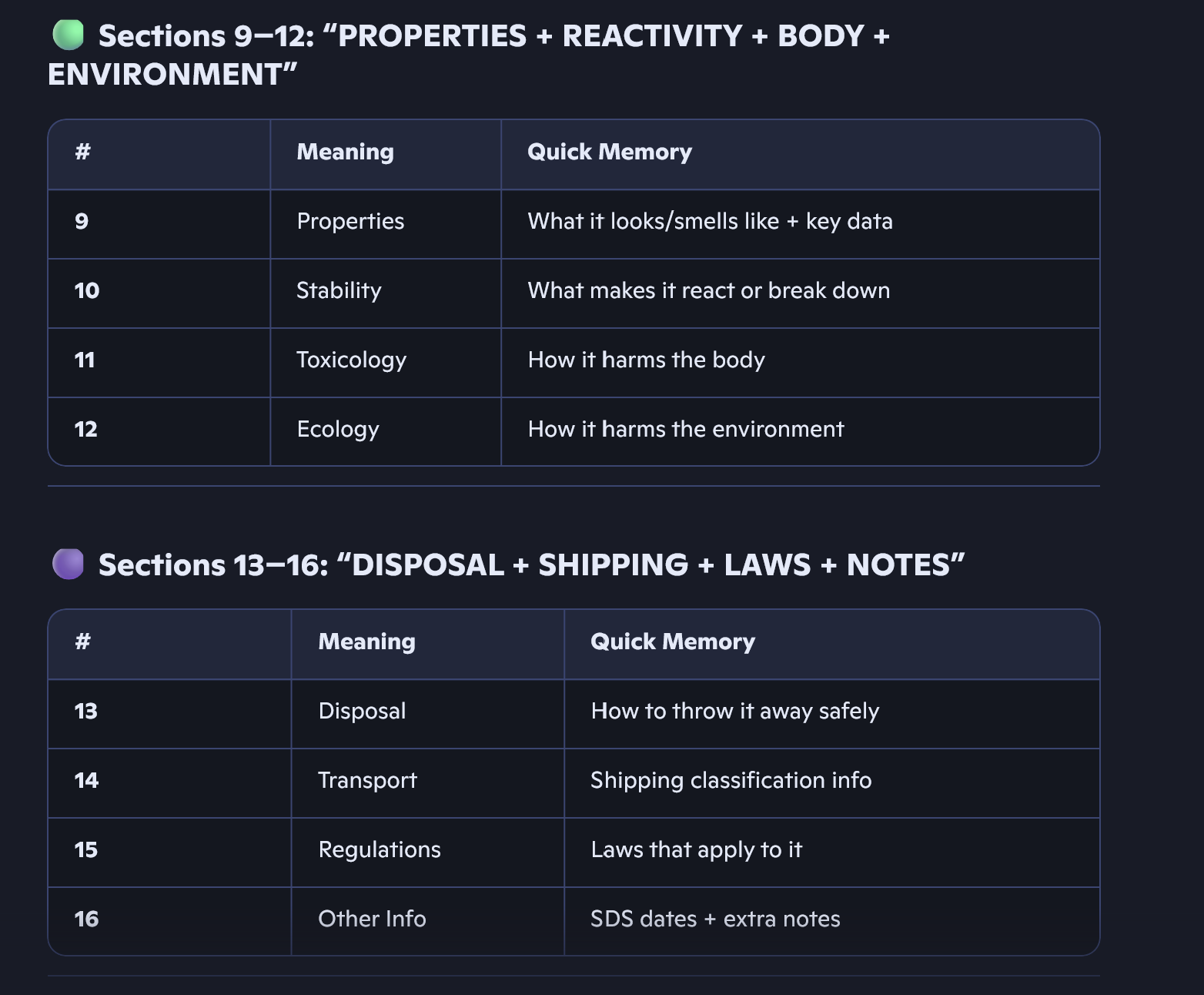1204x995 pixels.
Task: Select the Stability cell in row 10
Action: click(x=339, y=291)
